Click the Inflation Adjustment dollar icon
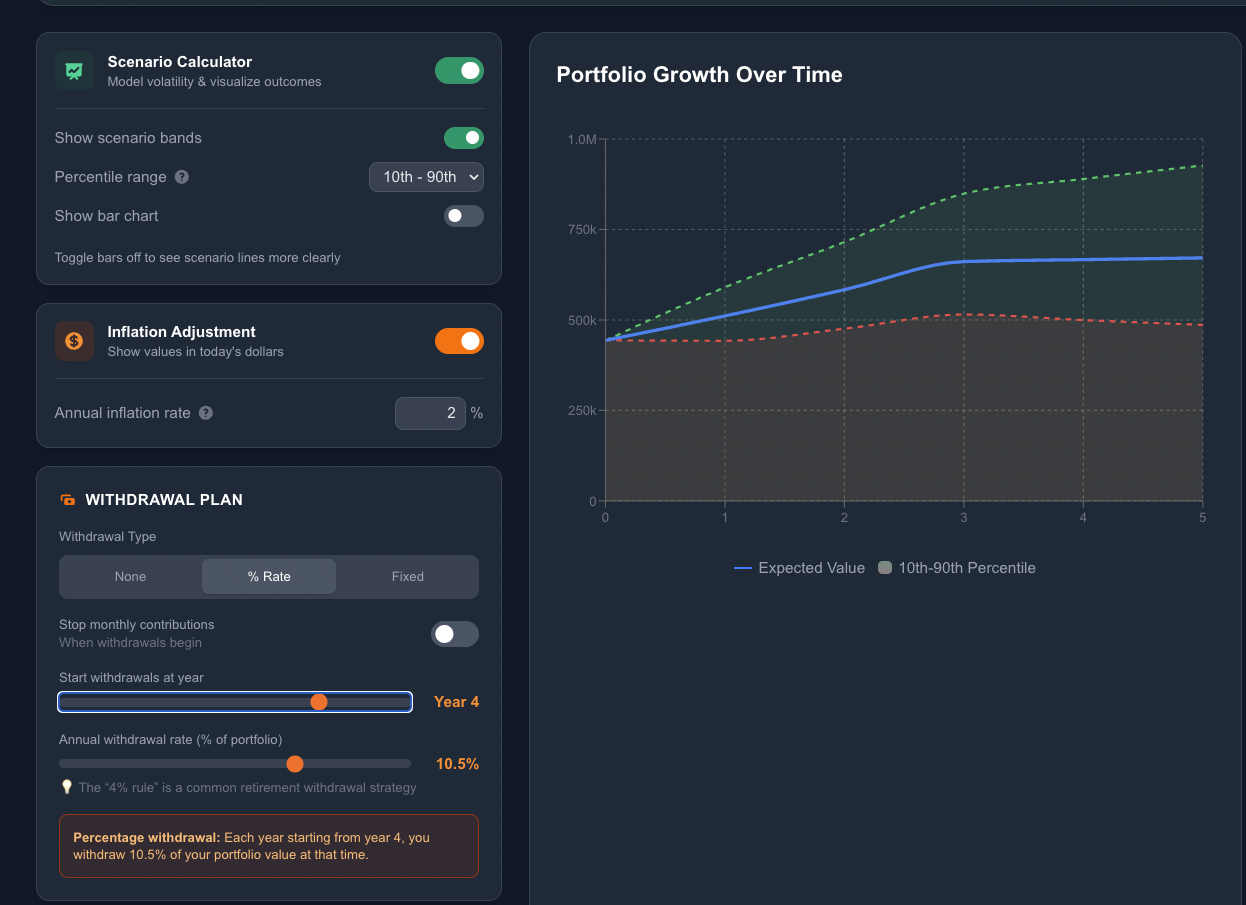The height and width of the screenshot is (905, 1246). pyautogui.click(x=74, y=341)
